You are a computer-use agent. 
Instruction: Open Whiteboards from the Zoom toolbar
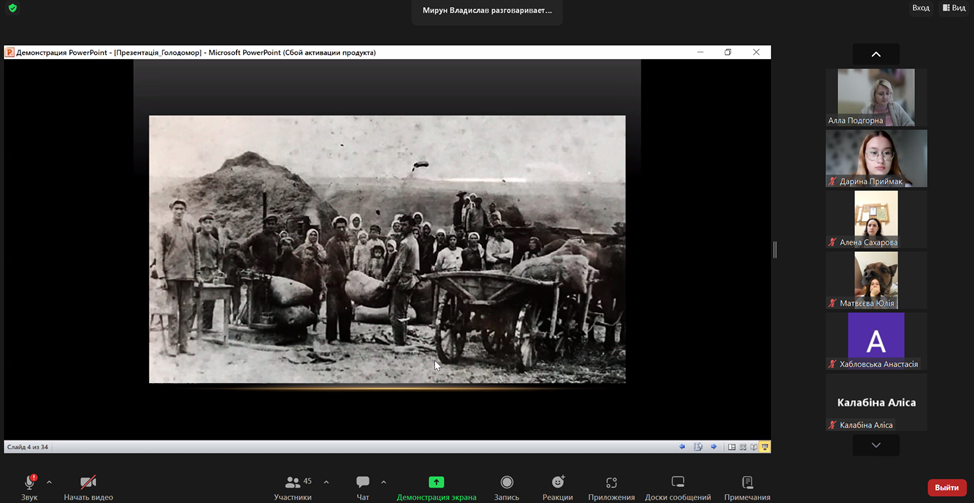677,483
